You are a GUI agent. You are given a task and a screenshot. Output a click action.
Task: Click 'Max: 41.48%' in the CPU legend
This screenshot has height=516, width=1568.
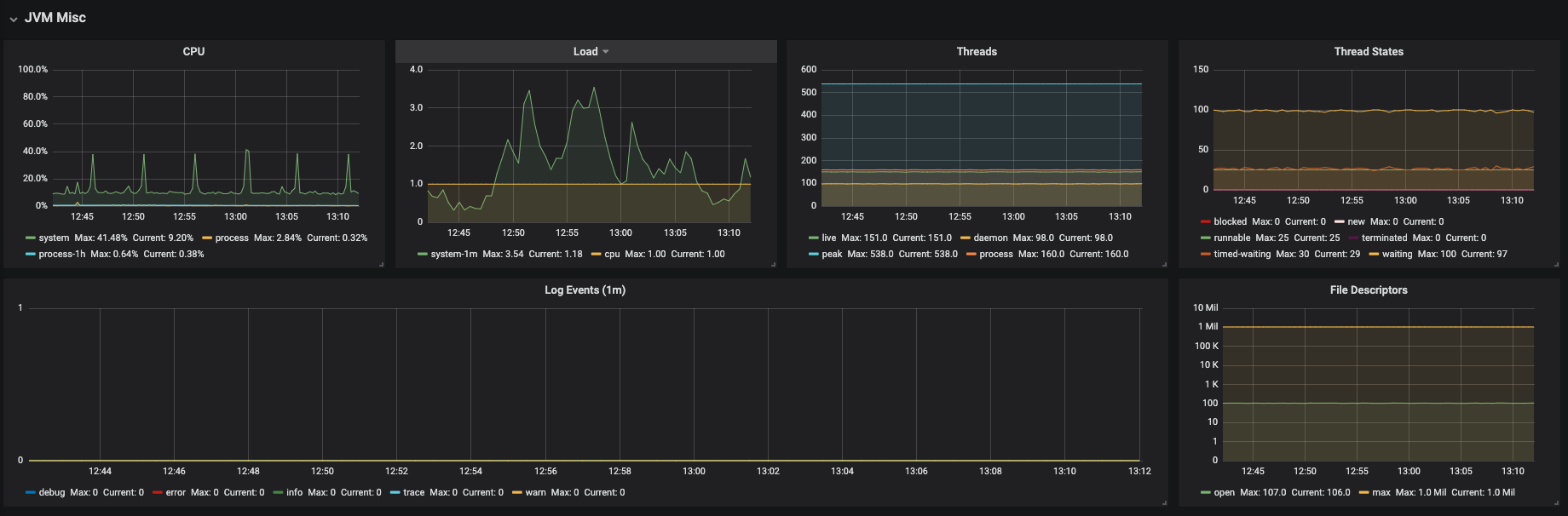pos(101,238)
